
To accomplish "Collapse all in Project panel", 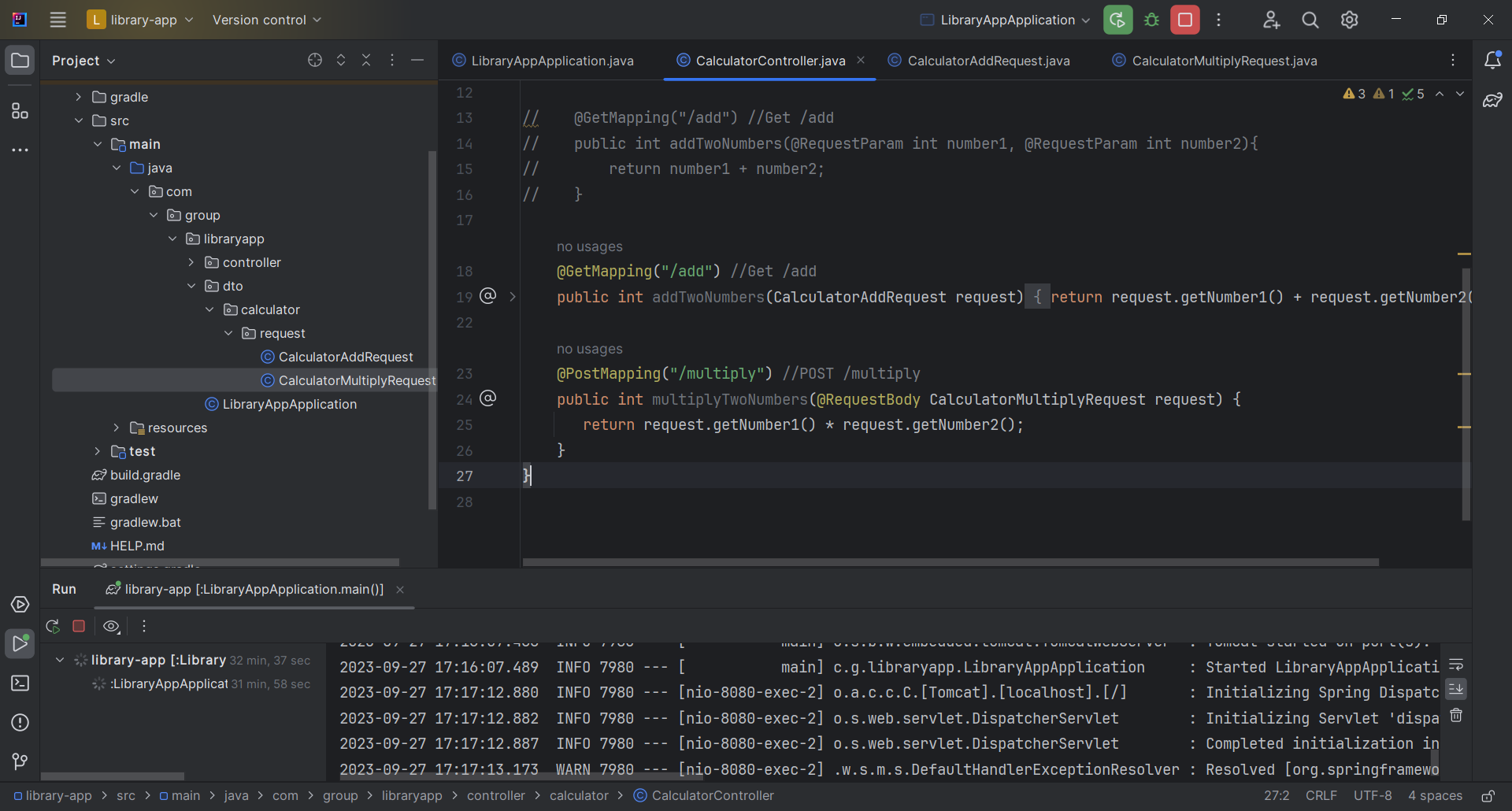I will (x=366, y=60).
